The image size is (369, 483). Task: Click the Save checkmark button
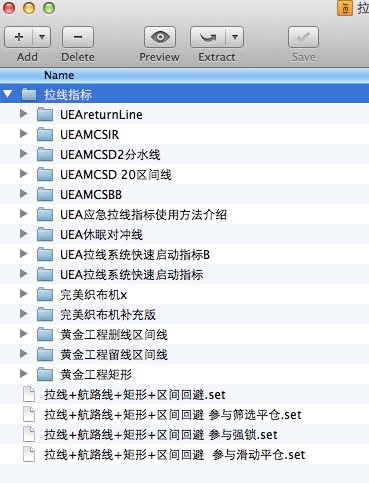click(303, 37)
